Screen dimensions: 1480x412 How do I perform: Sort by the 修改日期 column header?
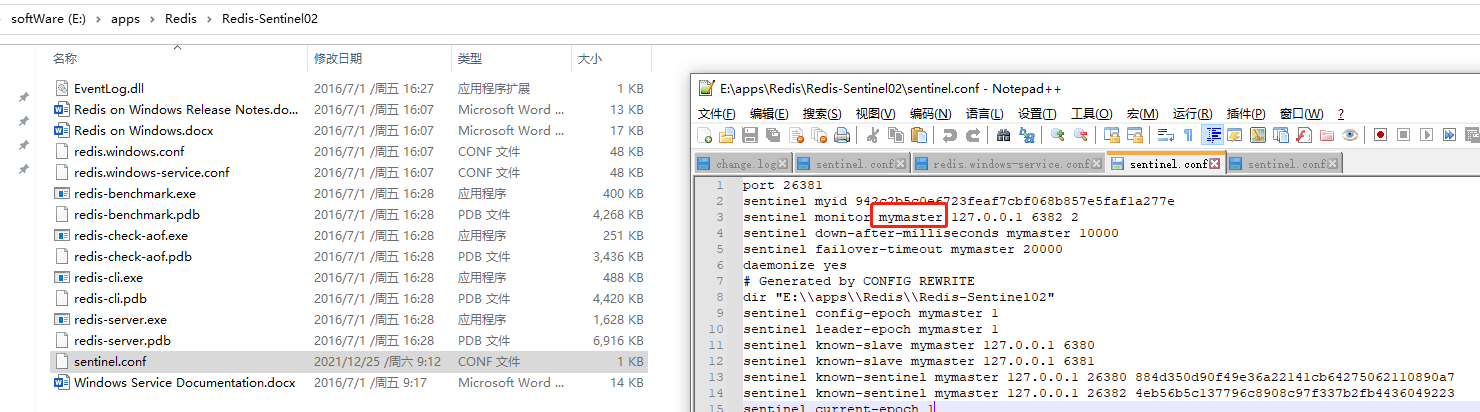[x=379, y=60]
